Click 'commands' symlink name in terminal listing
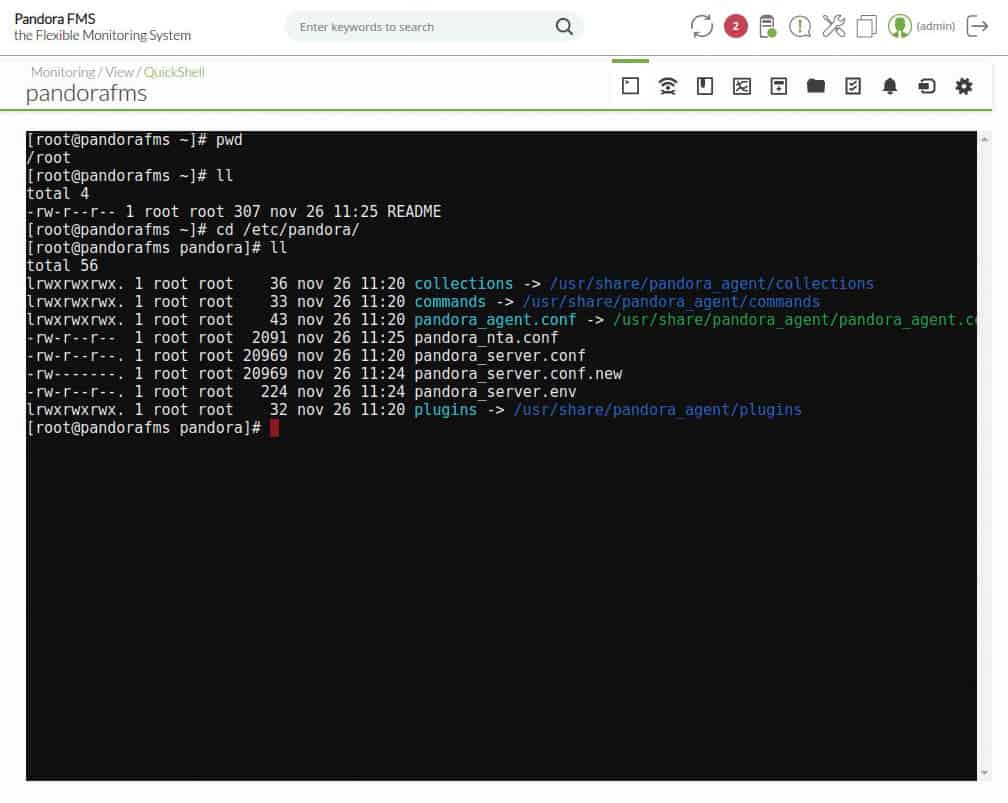The height and width of the screenshot is (803, 1008). (x=450, y=302)
